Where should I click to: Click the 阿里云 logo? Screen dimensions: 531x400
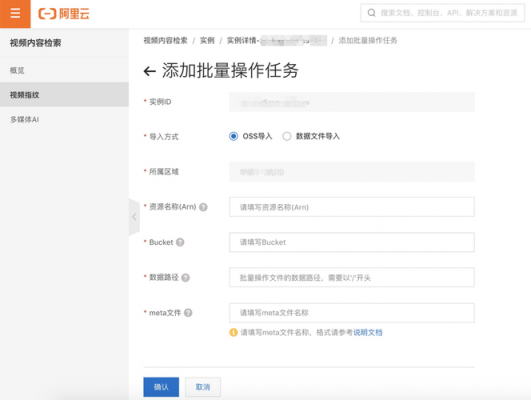(x=64, y=14)
